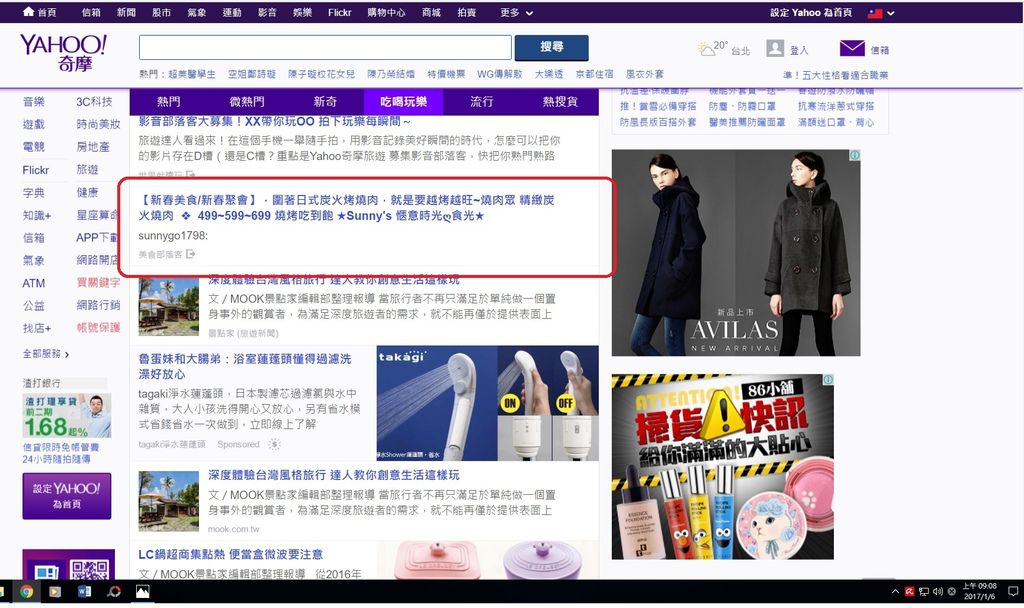Click inside the Yahoo search input field

325,47
